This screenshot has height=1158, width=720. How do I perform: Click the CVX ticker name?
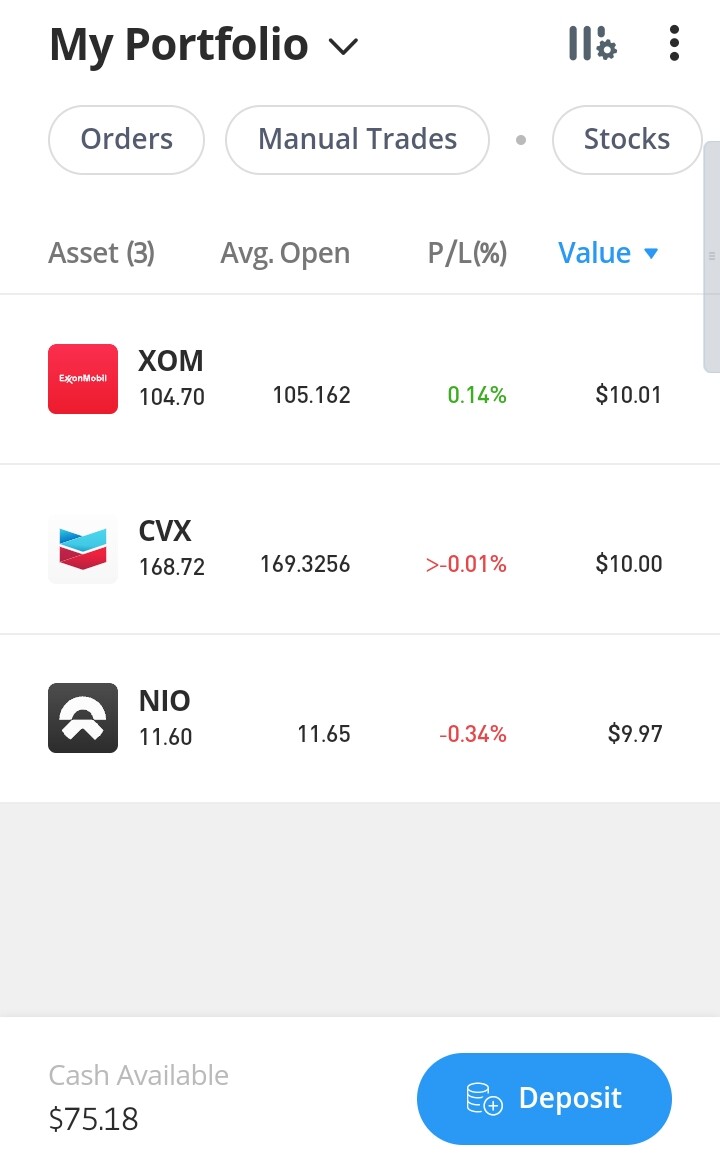(x=165, y=530)
